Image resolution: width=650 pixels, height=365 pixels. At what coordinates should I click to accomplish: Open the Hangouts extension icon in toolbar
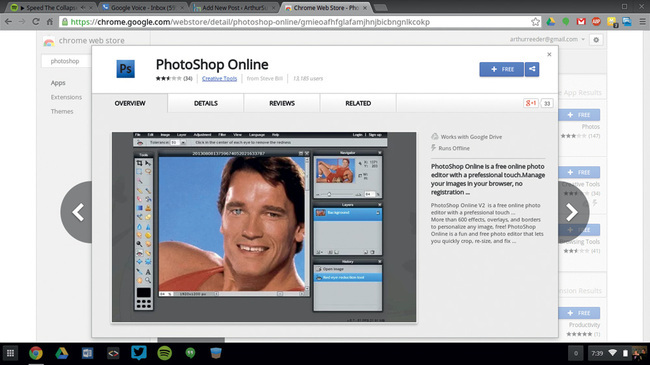[566, 22]
